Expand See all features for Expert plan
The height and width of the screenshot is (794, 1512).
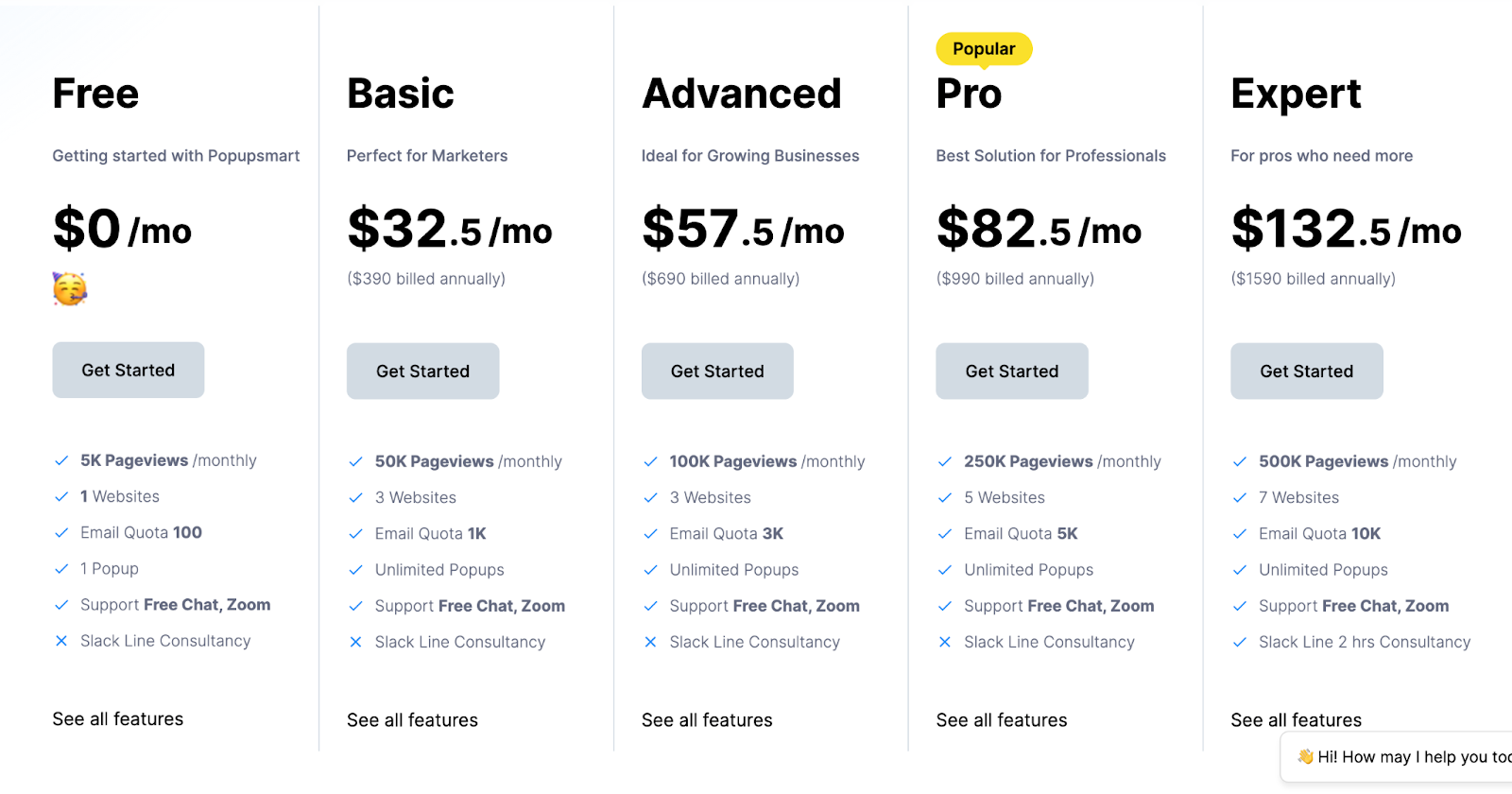point(1296,720)
